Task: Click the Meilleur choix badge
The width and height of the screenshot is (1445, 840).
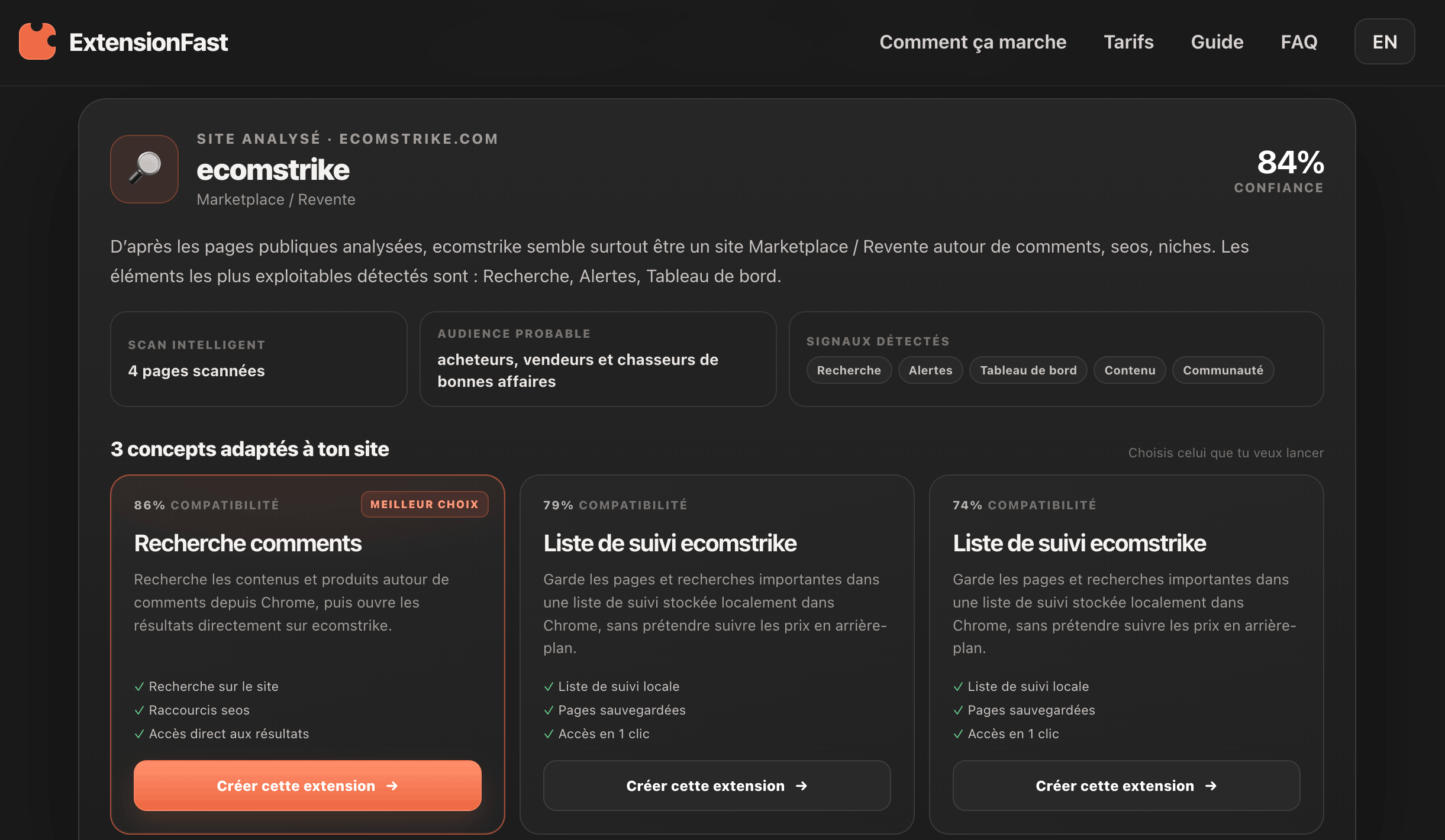Action: [424, 505]
